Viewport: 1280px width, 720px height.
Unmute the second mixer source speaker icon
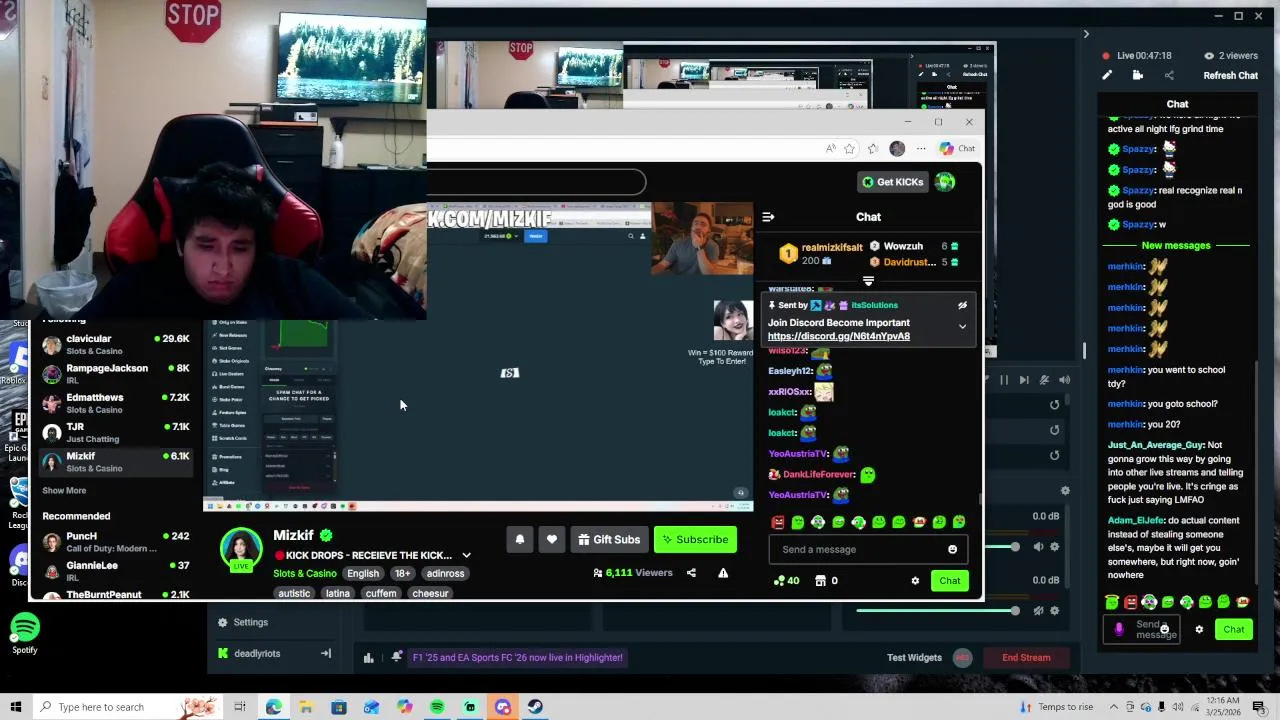click(x=1039, y=611)
